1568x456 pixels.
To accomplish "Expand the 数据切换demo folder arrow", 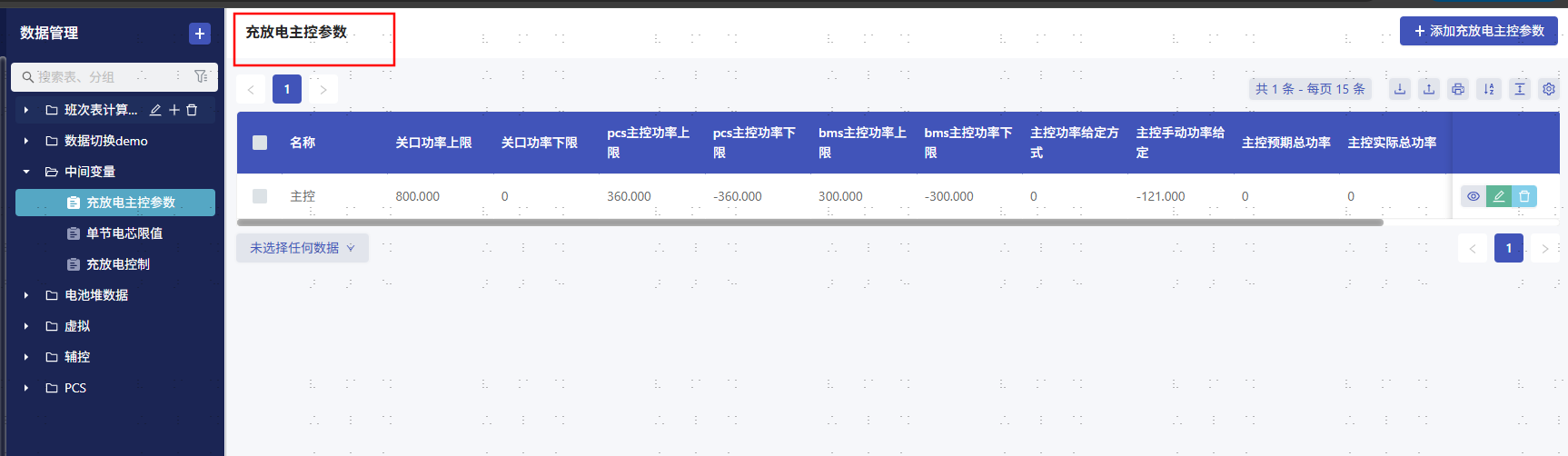I will [x=26, y=141].
